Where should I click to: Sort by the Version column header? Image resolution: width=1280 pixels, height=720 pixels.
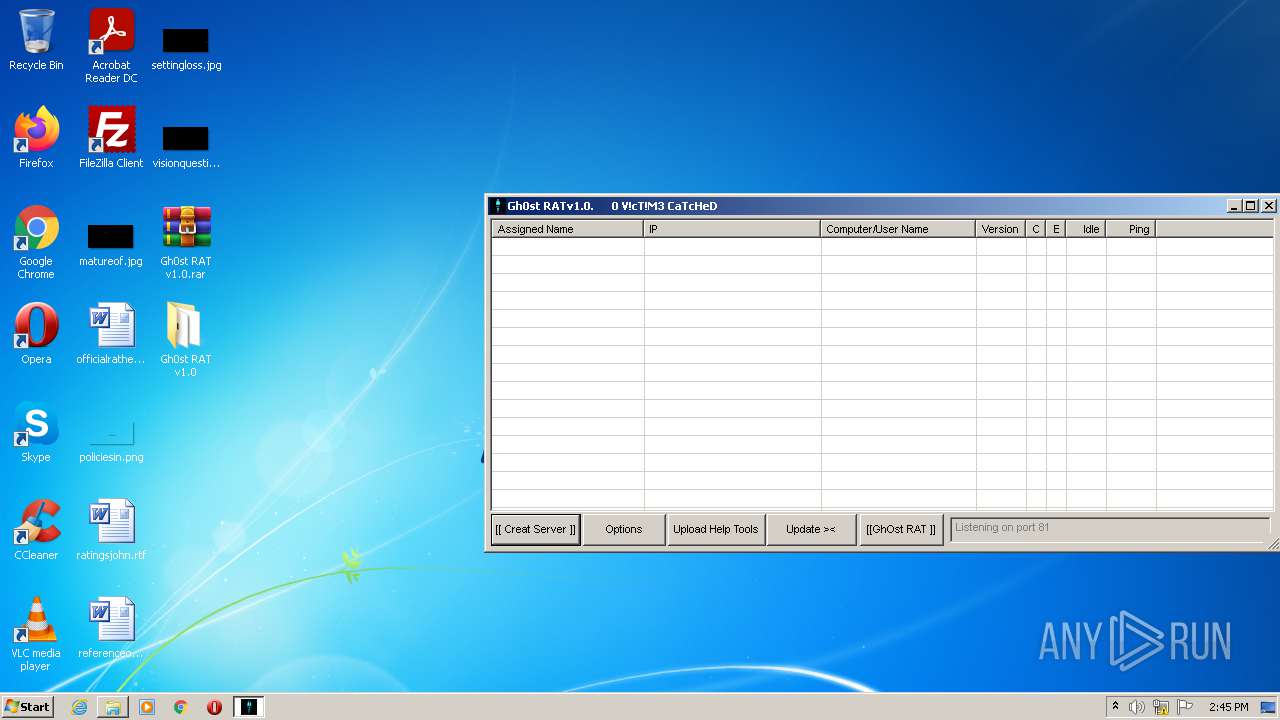pos(1000,229)
